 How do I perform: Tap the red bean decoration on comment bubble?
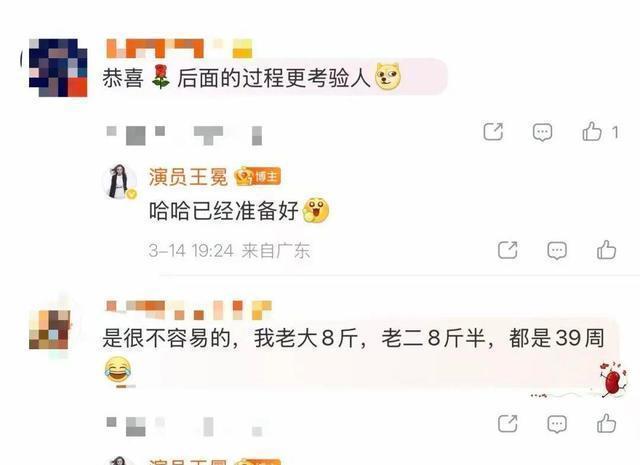[612, 380]
